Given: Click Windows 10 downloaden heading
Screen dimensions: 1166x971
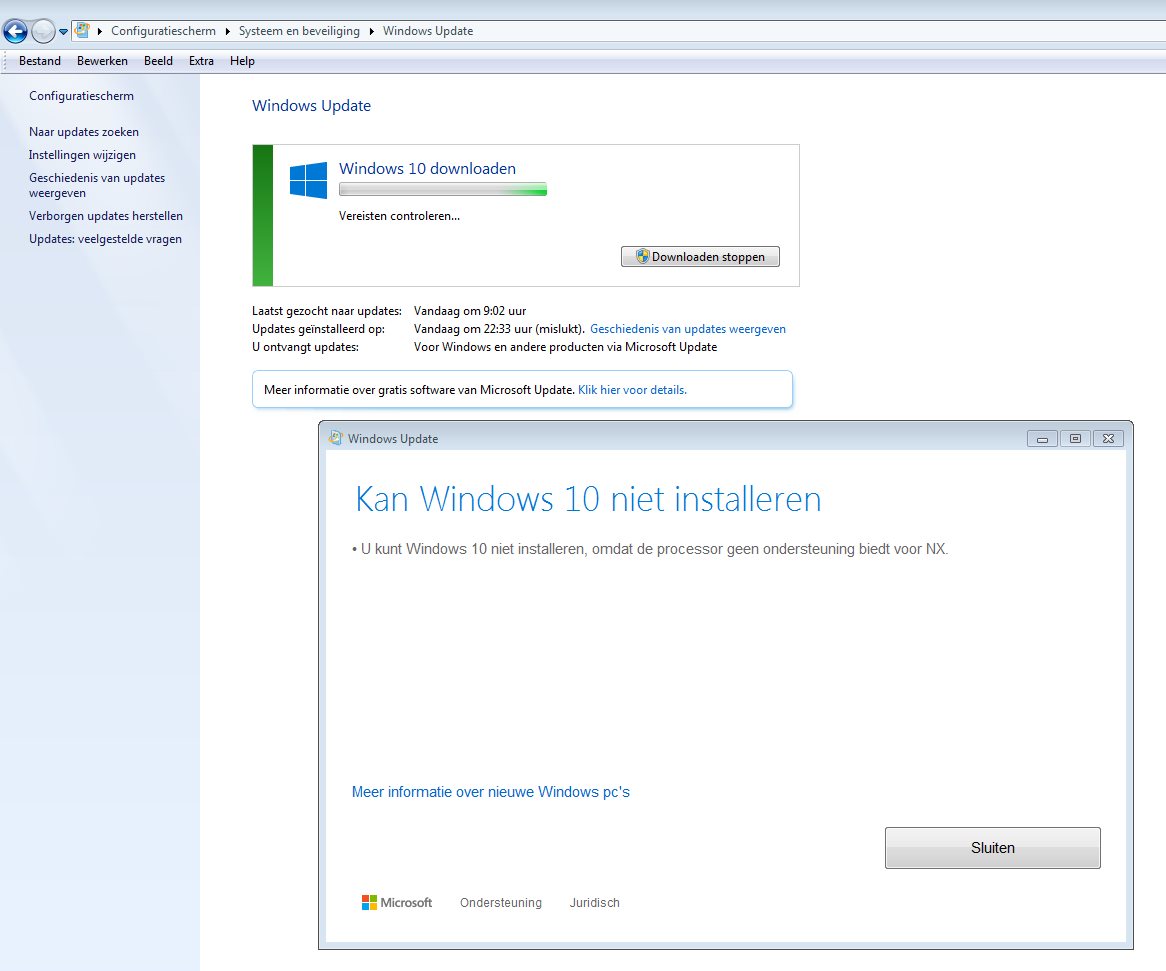Looking at the screenshot, I should [427, 169].
